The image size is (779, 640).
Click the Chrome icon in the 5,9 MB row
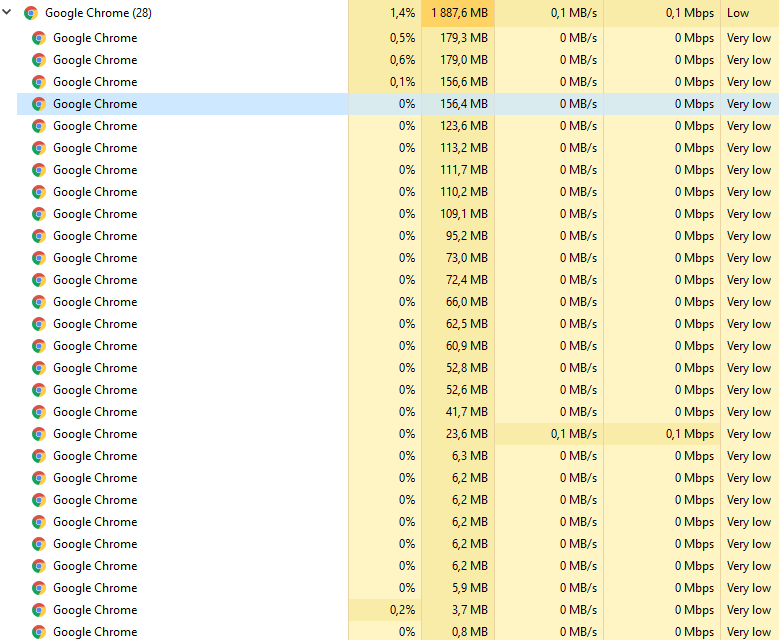click(x=39, y=588)
